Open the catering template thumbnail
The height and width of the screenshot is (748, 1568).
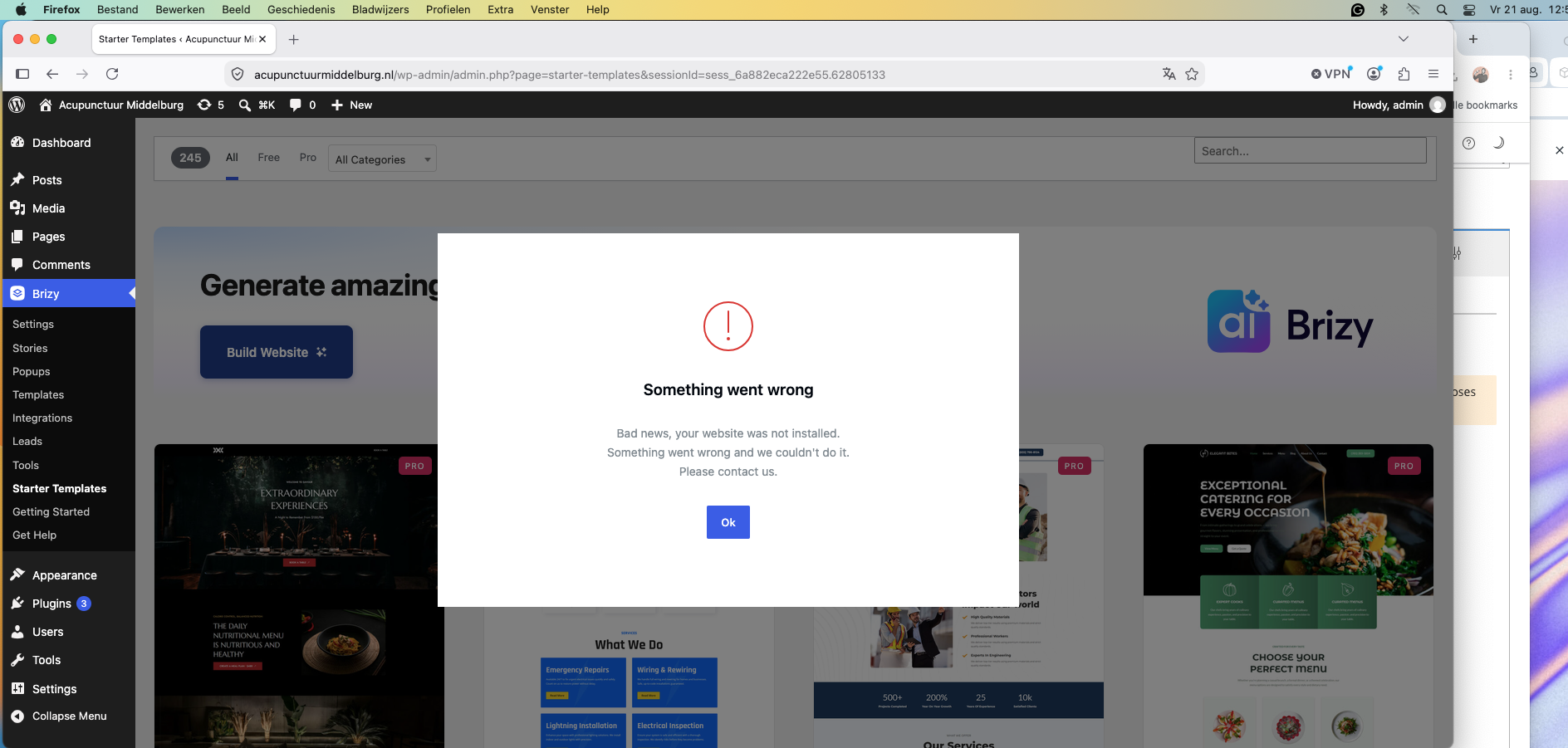click(x=1288, y=596)
